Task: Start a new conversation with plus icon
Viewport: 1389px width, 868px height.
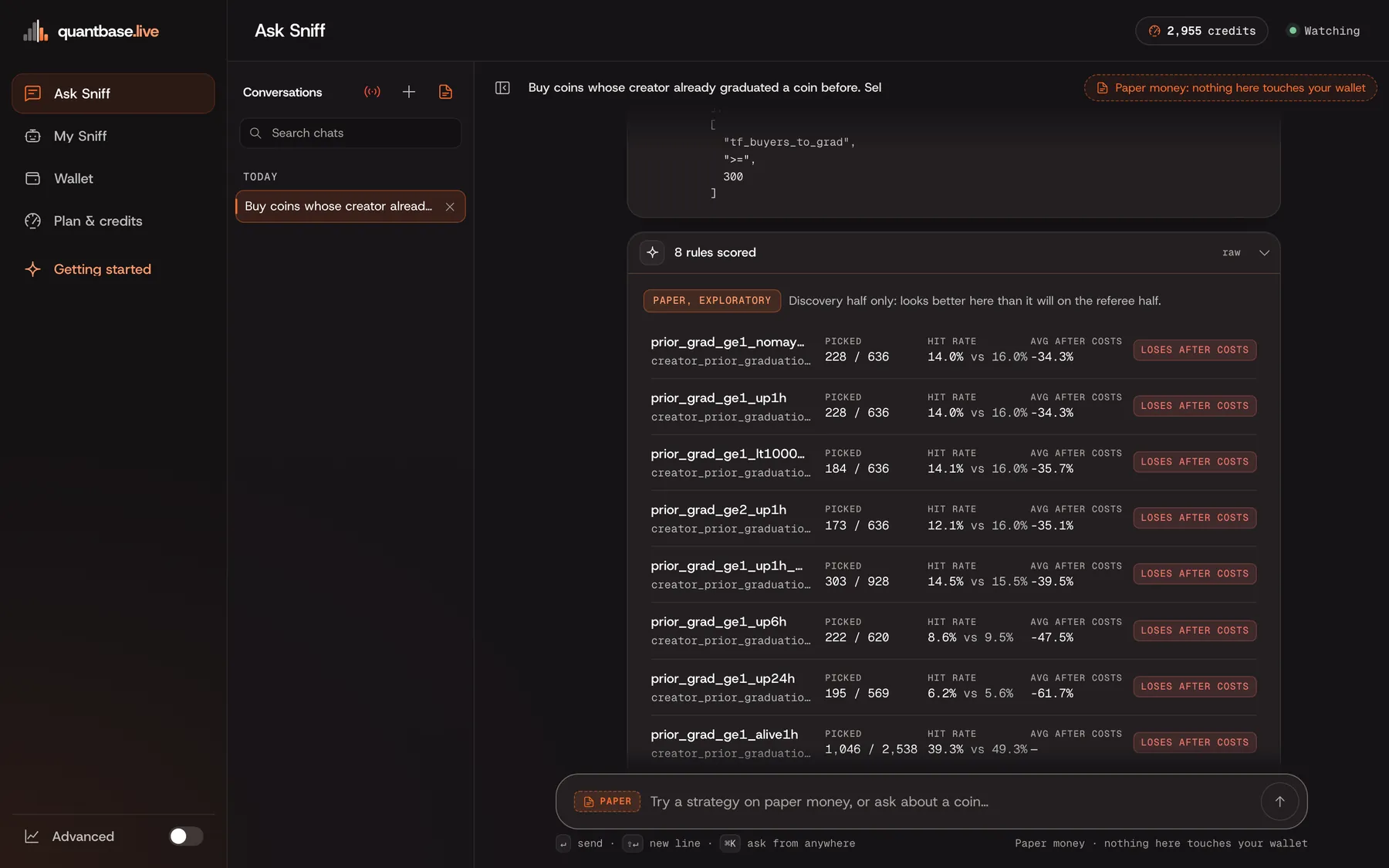Action: tap(409, 92)
